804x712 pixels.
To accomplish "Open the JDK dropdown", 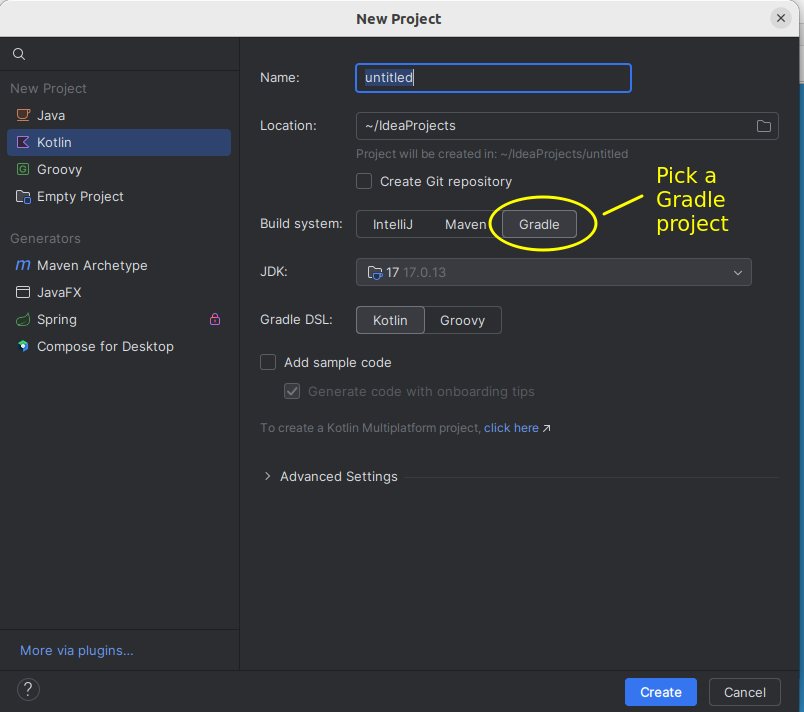I will click(x=554, y=272).
